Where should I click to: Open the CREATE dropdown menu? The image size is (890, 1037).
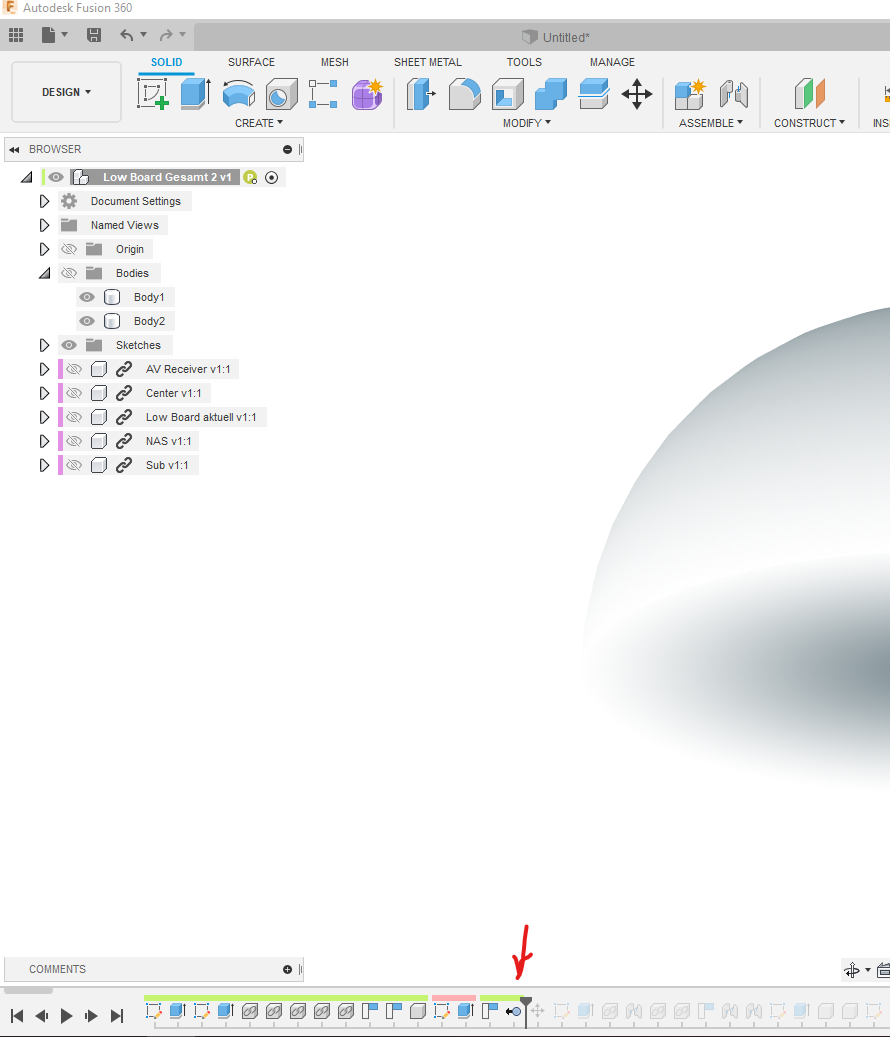(x=259, y=123)
